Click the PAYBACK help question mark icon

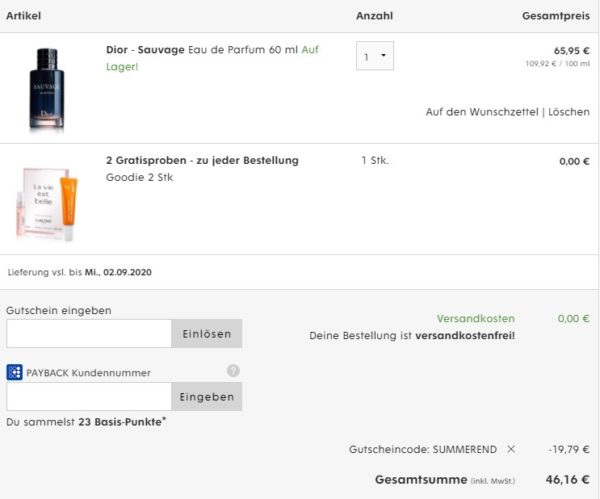pyautogui.click(x=233, y=371)
